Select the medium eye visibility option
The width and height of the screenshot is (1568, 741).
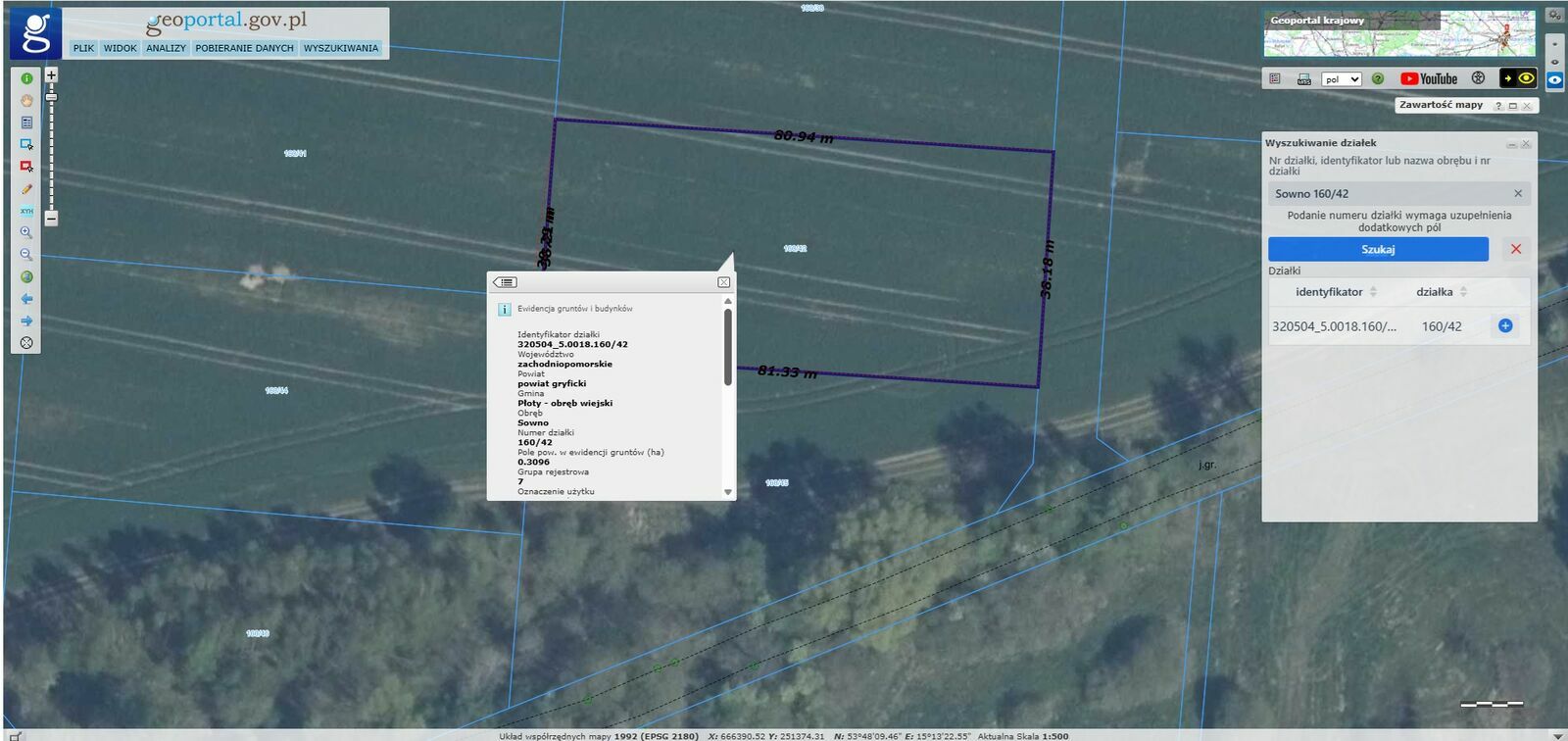tap(1554, 62)
